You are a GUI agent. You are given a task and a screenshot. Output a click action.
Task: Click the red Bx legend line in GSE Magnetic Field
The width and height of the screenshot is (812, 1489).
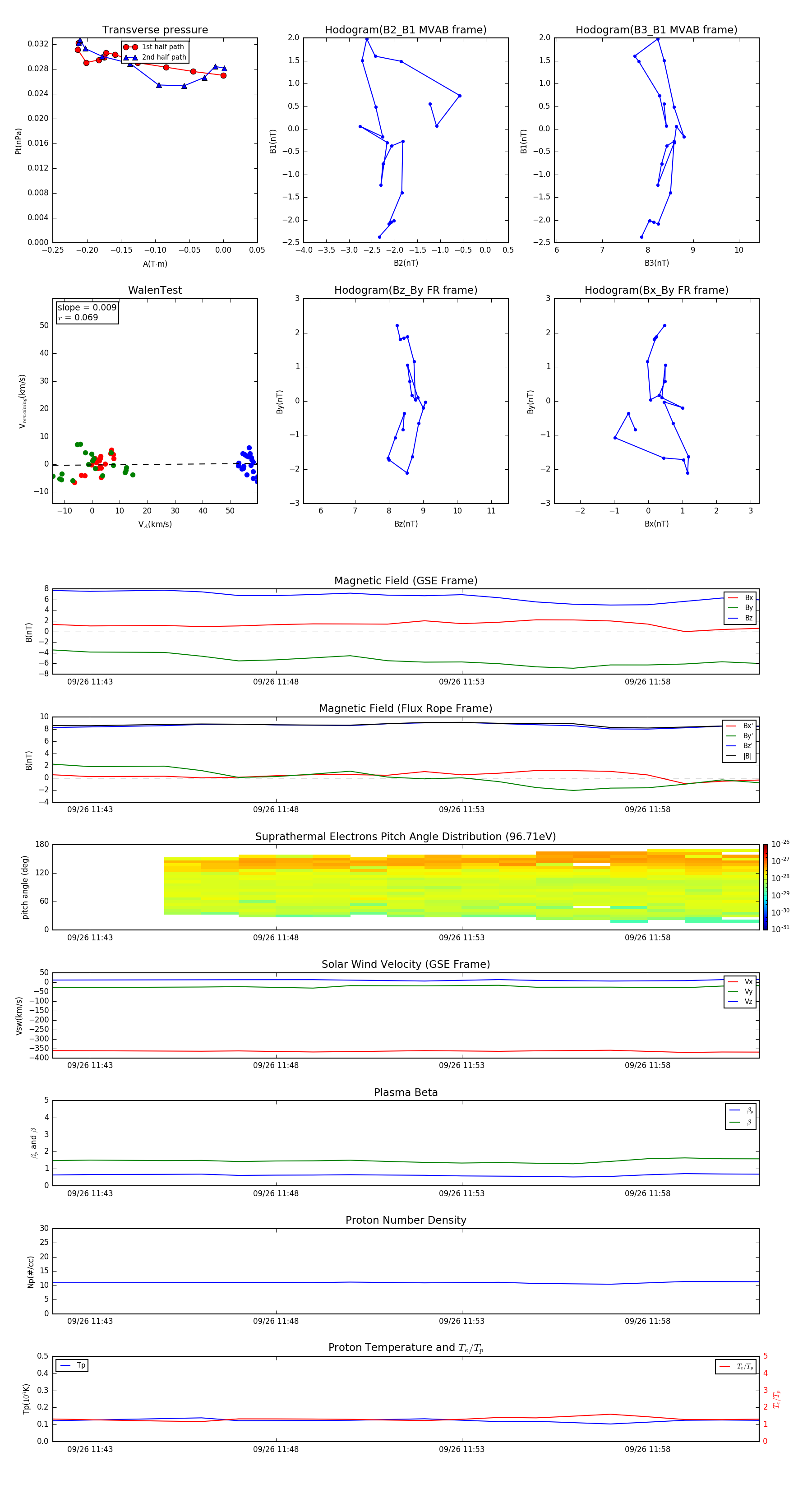point(732,598)
